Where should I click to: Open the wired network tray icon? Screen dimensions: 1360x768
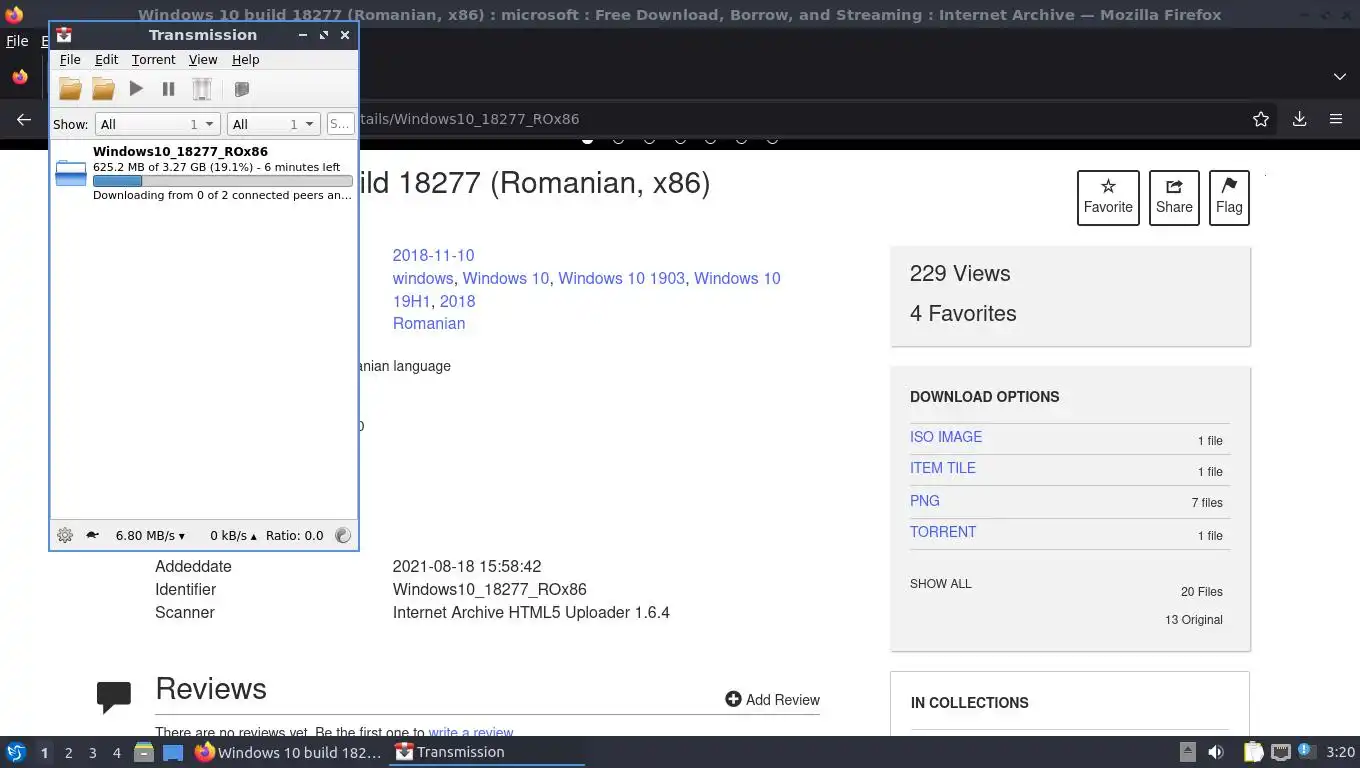pos(1280,752)
